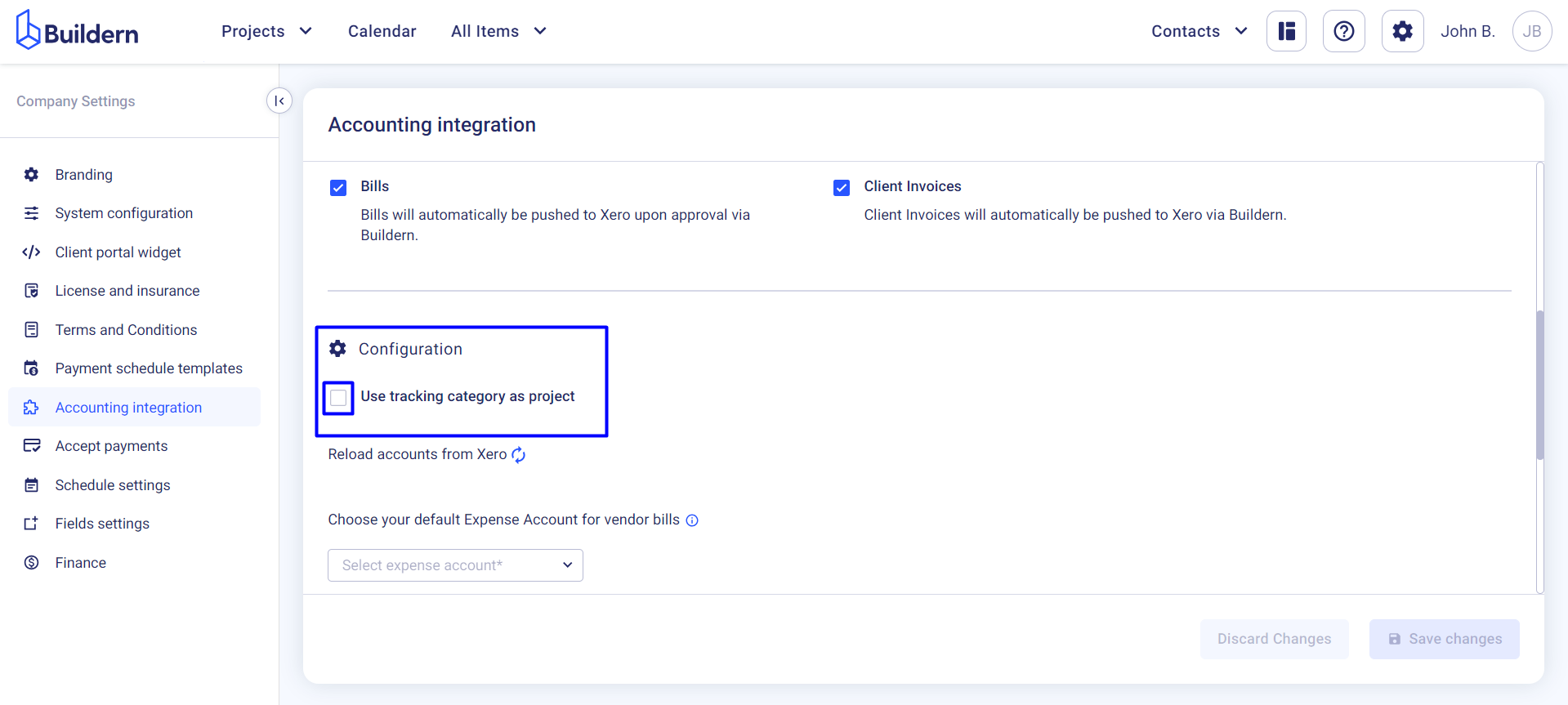Click the System configuration sliders icon
1568x705 pixels.
32,213
